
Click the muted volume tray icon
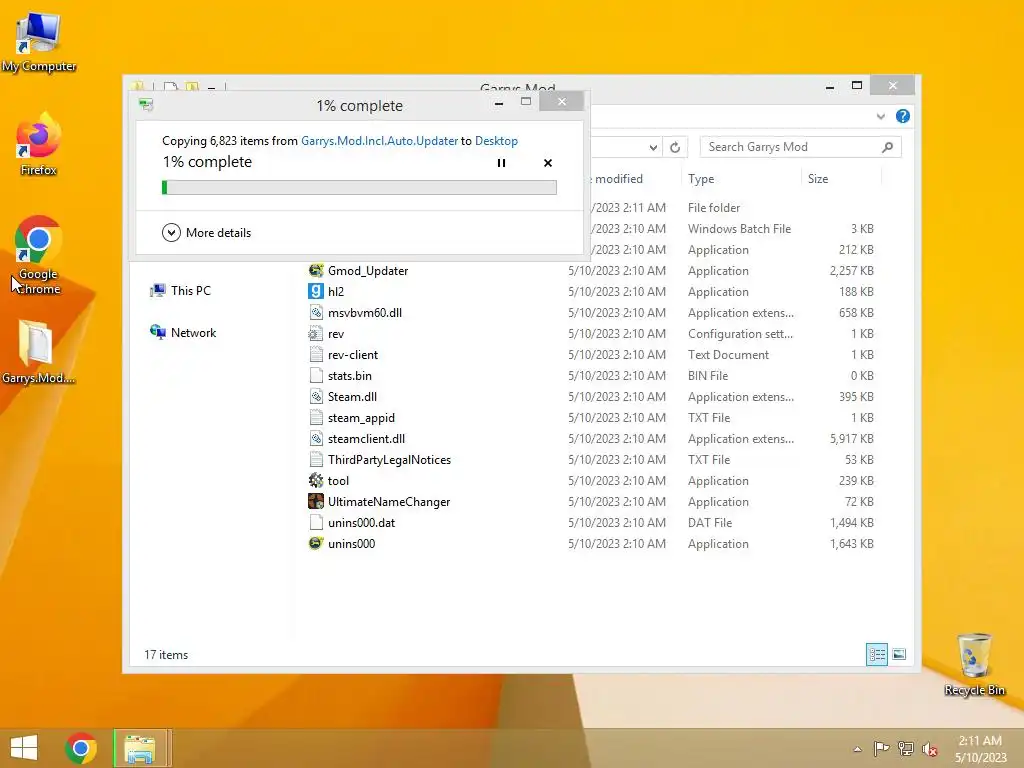click(x=929, y=749)
